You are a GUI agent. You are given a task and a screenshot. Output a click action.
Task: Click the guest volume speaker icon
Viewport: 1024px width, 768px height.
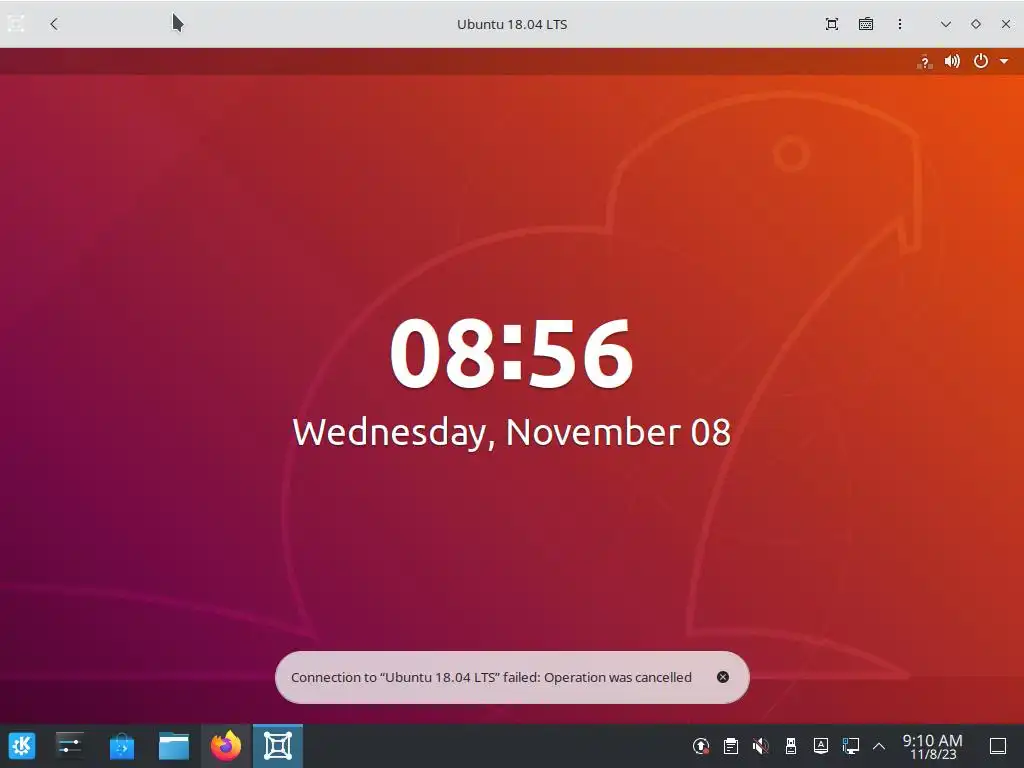tap(952, 61)
